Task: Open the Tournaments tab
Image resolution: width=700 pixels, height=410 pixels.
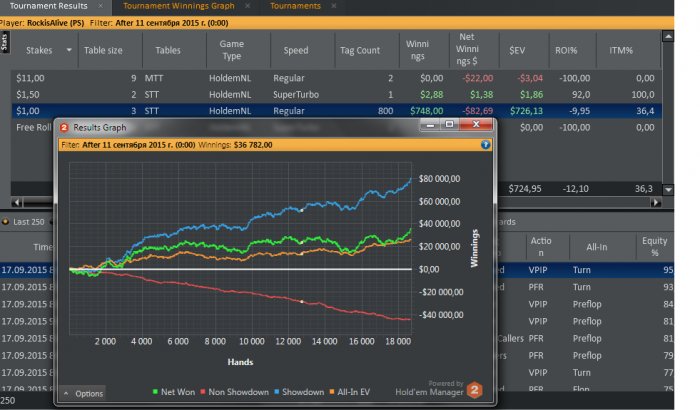Action: click(295, 6)
